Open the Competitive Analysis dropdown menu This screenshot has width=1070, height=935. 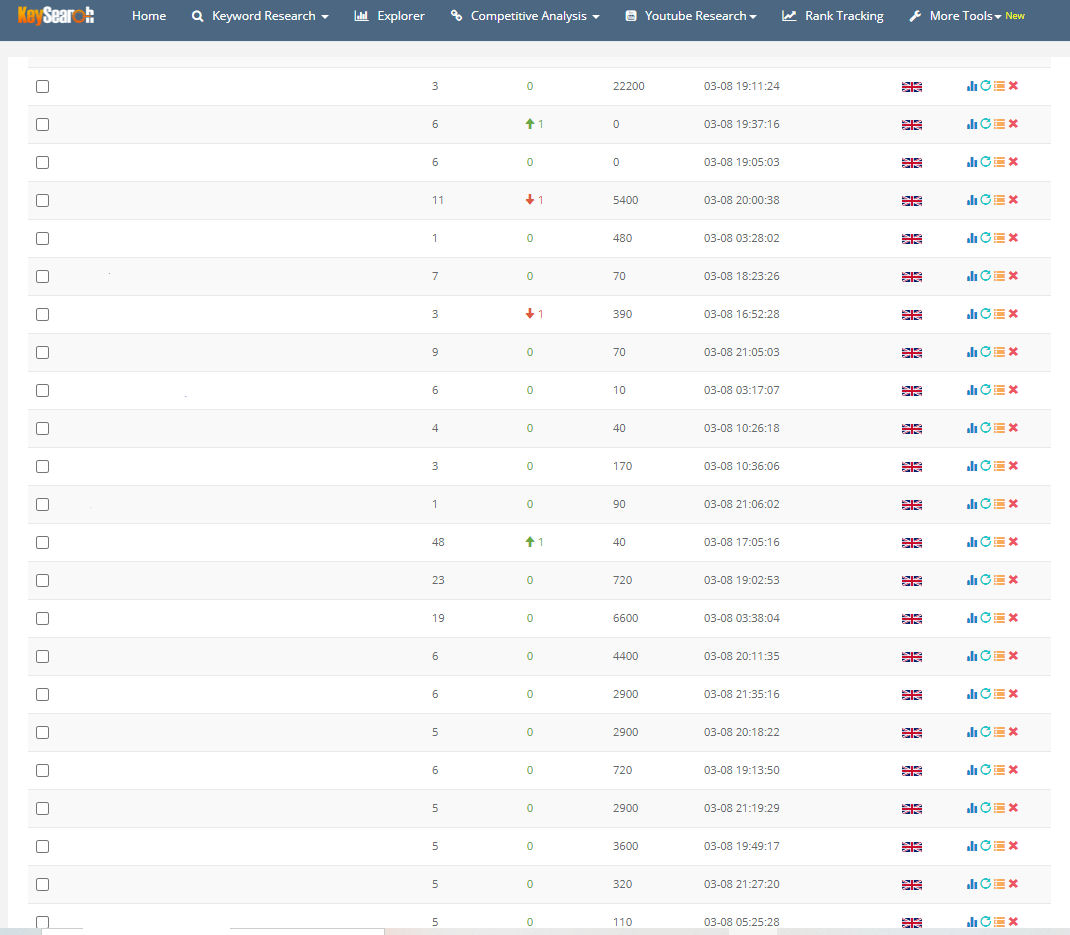click(x=525, y=16)
